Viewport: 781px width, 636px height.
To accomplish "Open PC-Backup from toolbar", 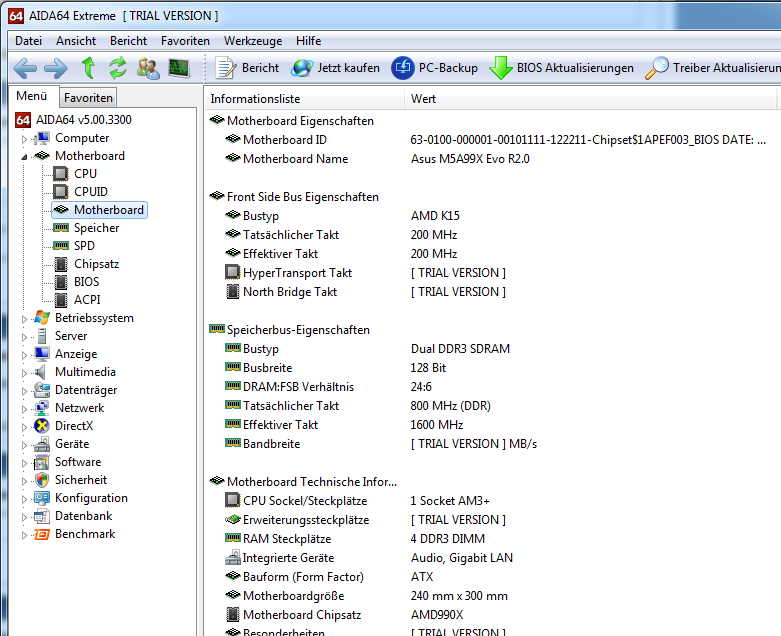I will [x=434, y=68].
